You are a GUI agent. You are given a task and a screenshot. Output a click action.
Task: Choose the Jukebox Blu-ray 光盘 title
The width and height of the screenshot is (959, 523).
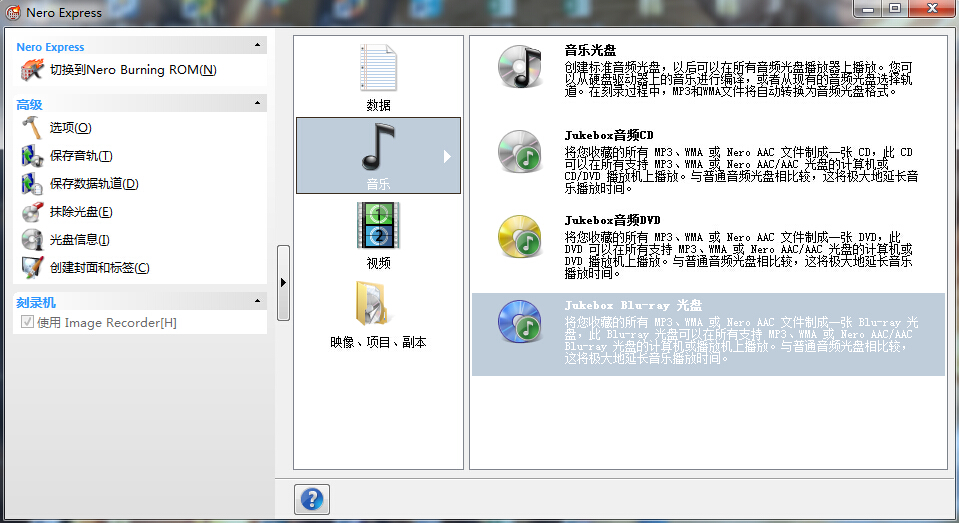(x=633, y=305)
